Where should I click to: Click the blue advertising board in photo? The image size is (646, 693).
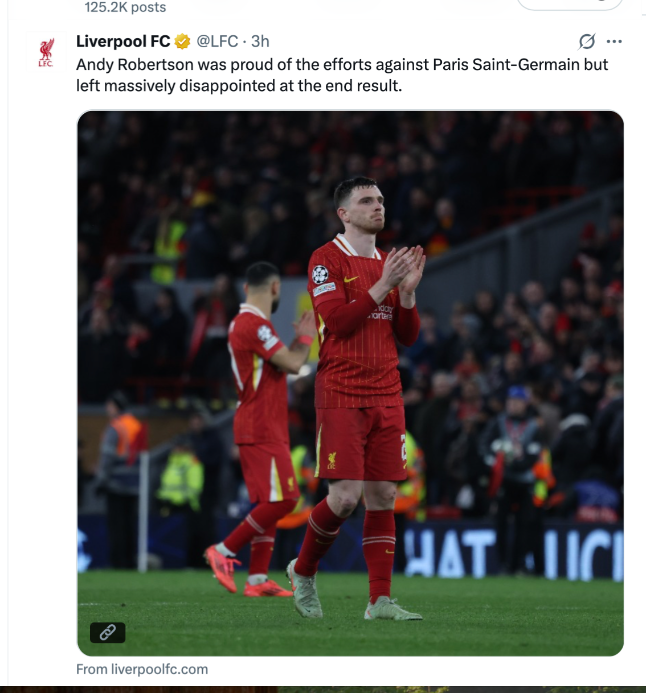pos(513,549)
